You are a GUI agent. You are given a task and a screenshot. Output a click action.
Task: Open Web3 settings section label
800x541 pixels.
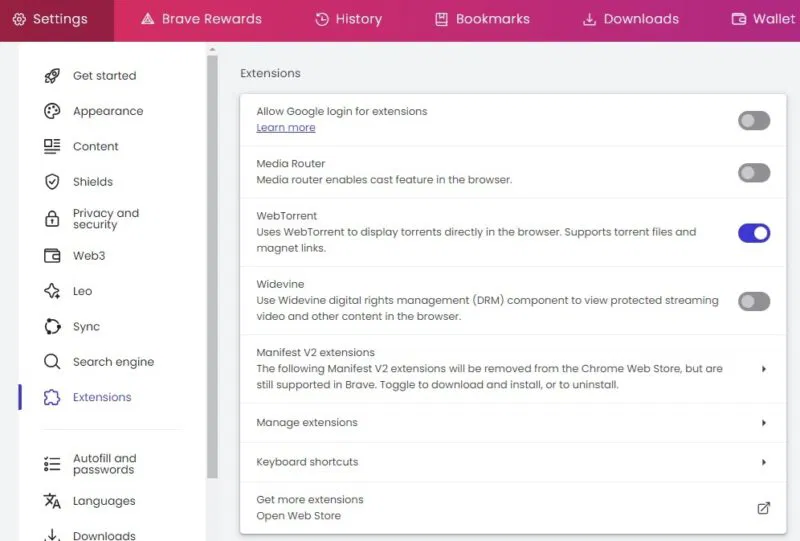89,256
